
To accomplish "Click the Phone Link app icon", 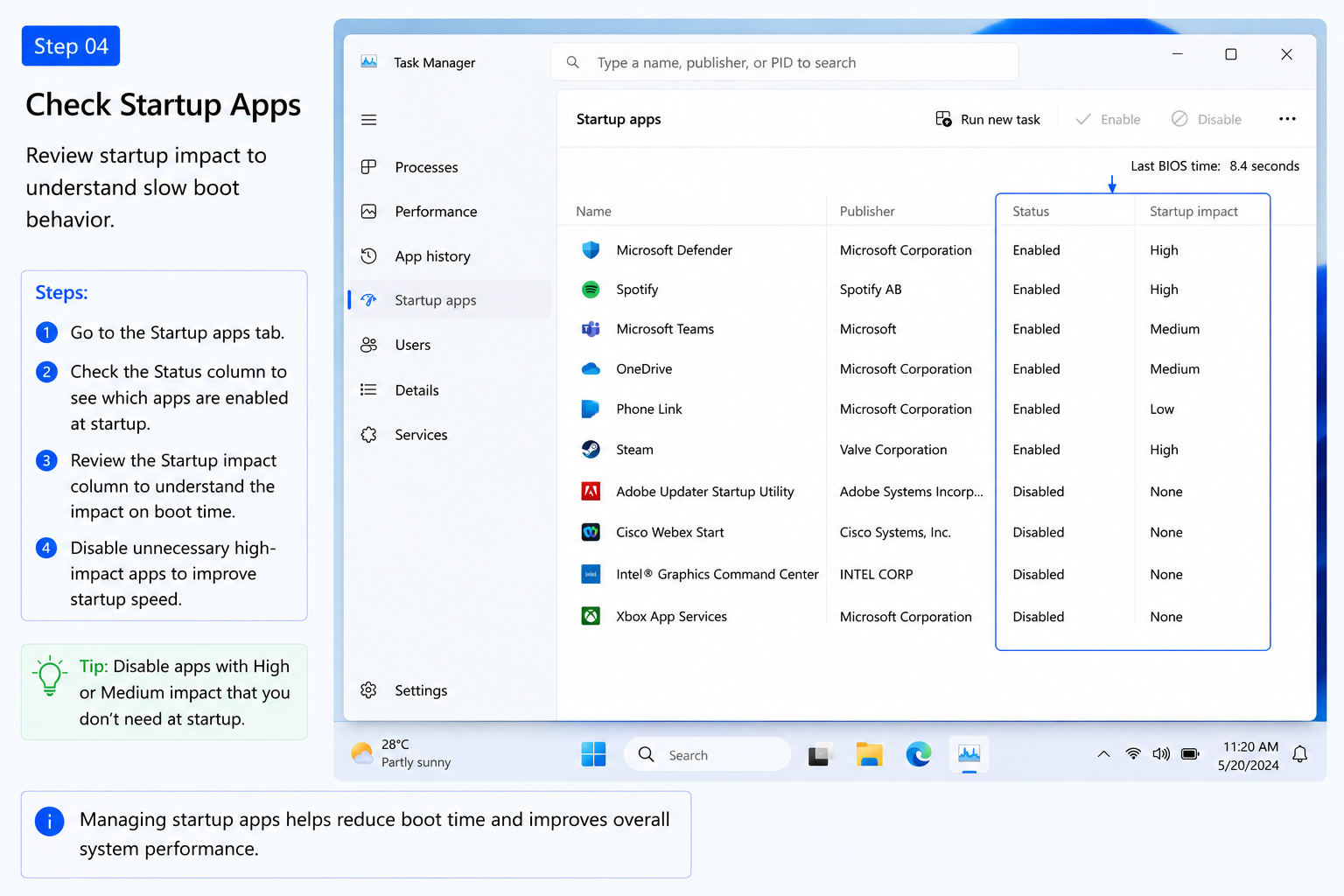I will click(x=591, y=409).
